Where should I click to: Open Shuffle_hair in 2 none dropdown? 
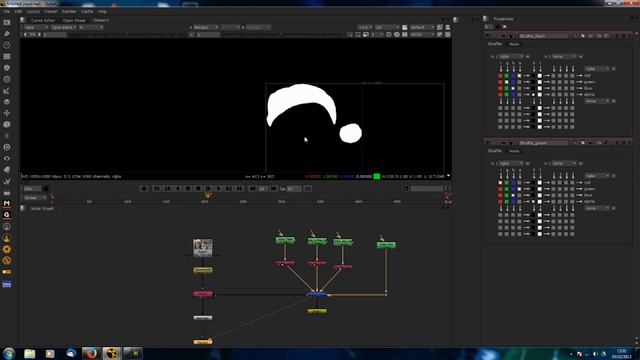(564, 56)
